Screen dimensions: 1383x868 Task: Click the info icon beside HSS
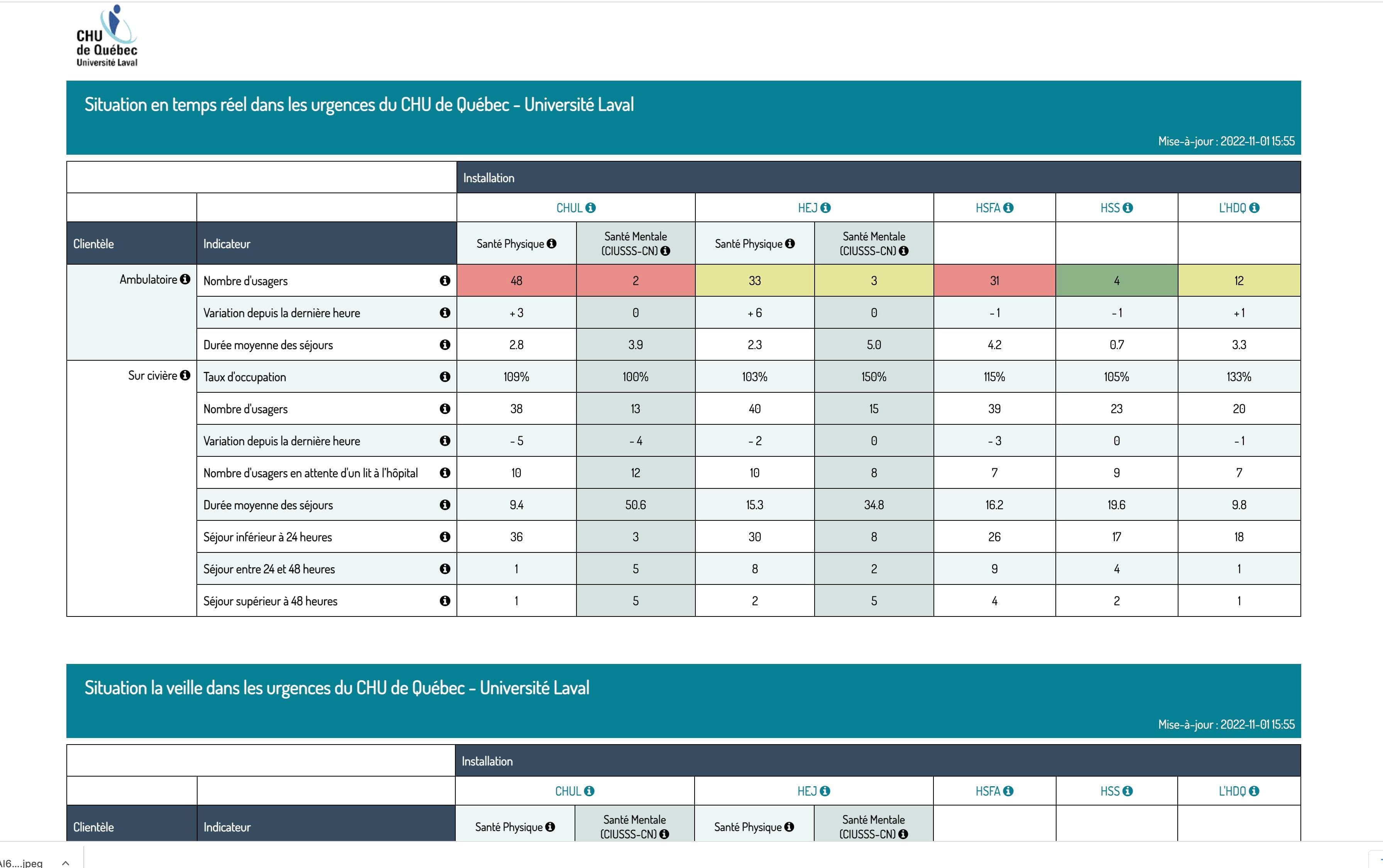[x=1128, y=208]
